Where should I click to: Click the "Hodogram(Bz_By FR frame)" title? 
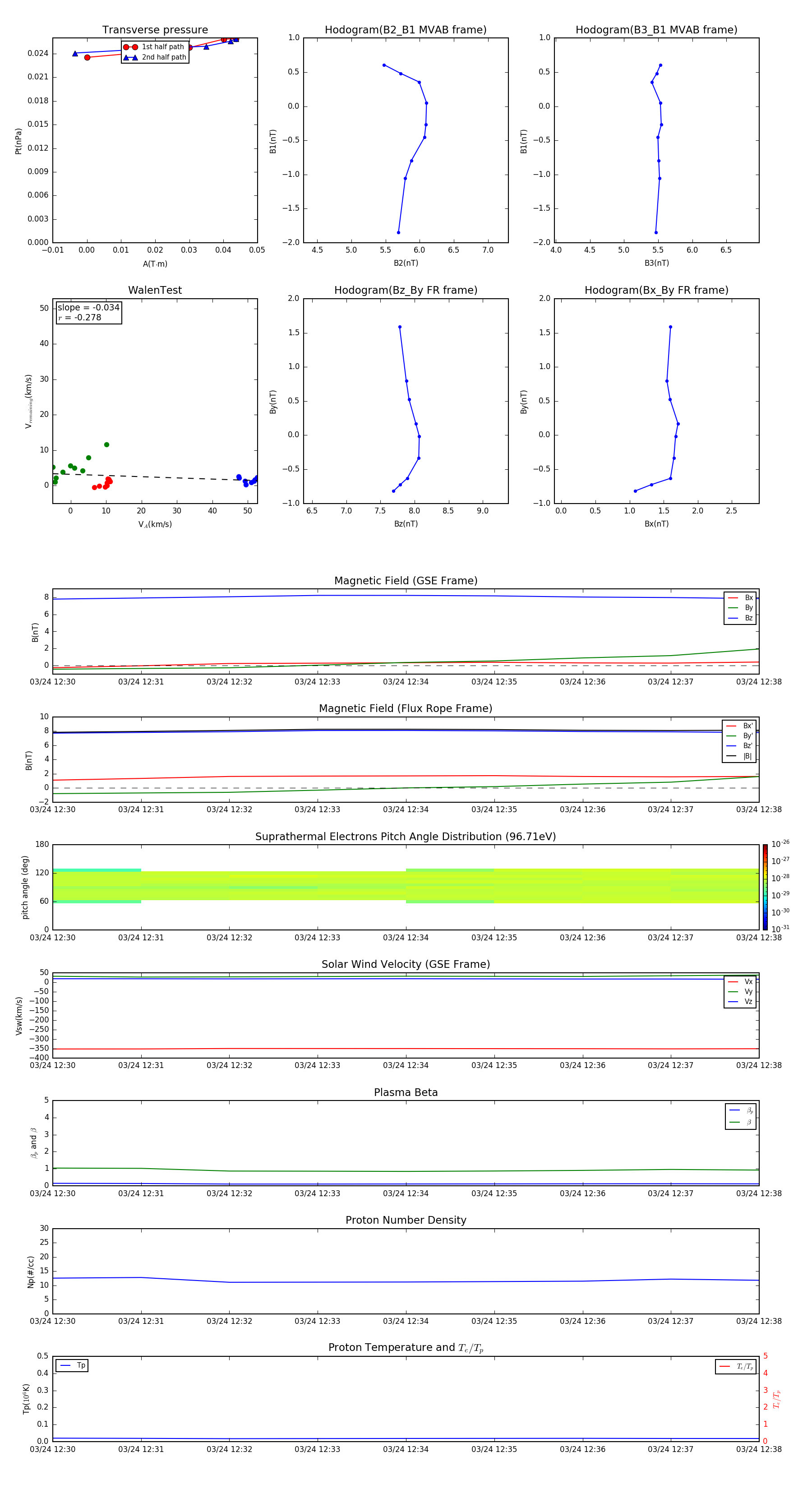pos(406,290)
